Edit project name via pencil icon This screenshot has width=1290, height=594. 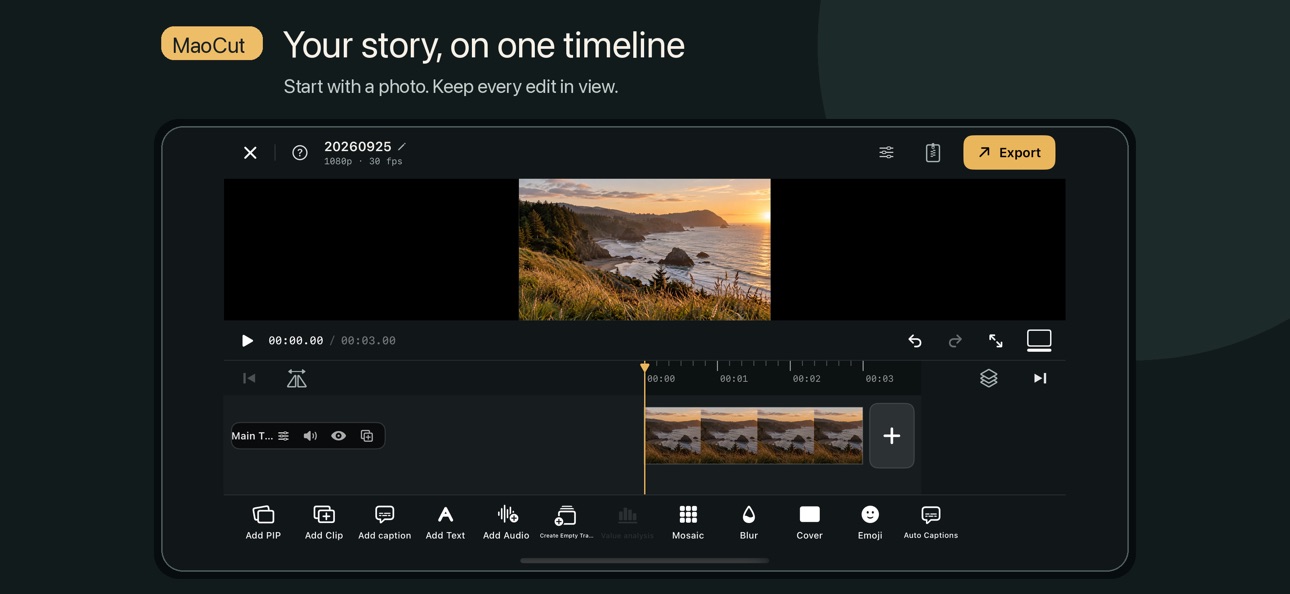402,146
